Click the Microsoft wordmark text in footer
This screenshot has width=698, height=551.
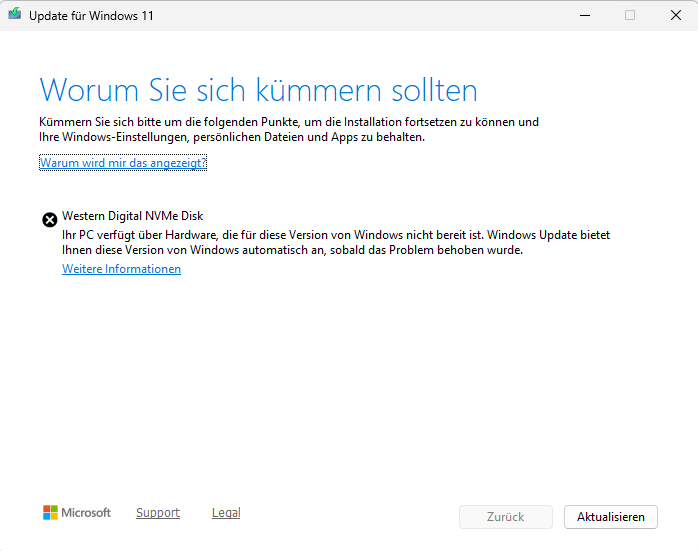pyautogui.click(x=86, y=513)
